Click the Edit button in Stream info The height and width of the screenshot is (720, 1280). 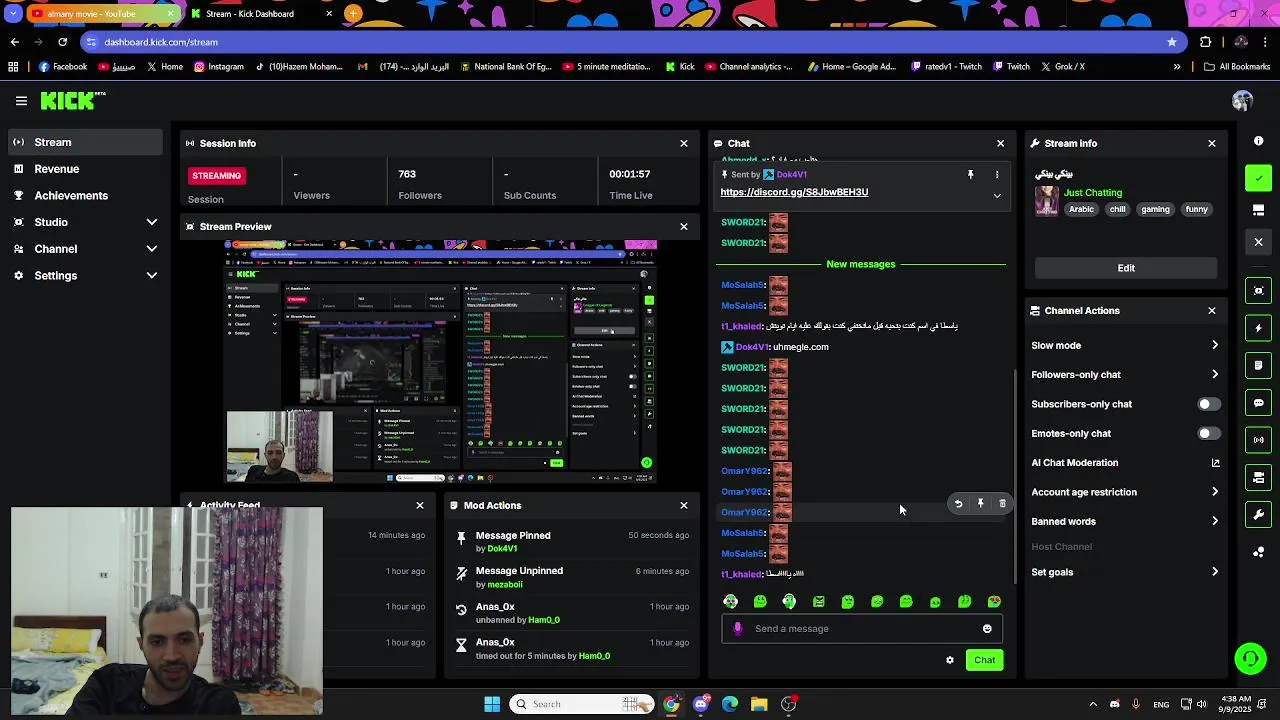[x=1126, y=268]
